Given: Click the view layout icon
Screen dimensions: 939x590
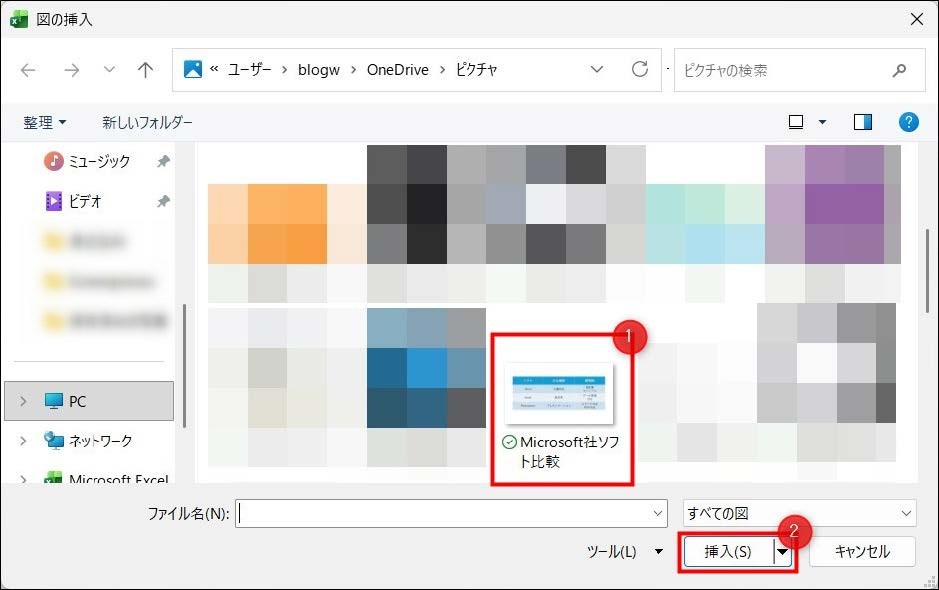Looking at the screenshot, I should [x=796, y=122].
